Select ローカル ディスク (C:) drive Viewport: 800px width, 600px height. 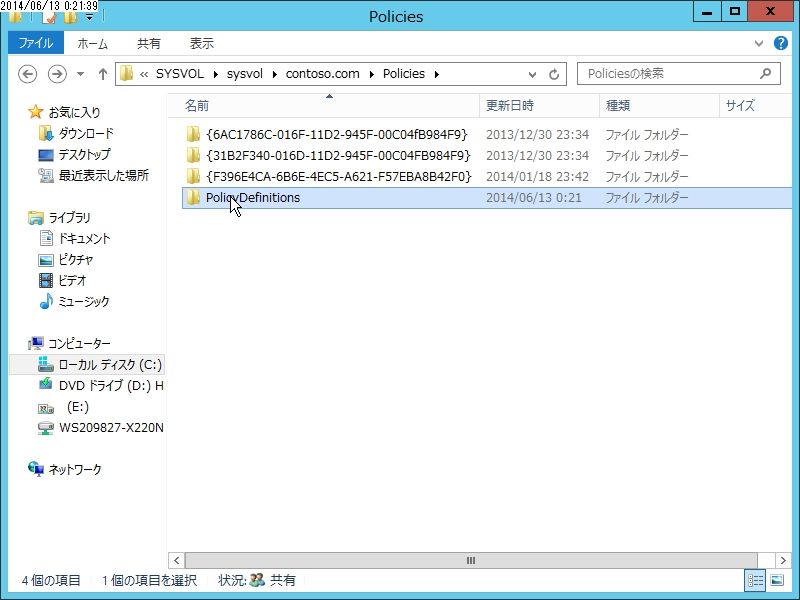110,364
